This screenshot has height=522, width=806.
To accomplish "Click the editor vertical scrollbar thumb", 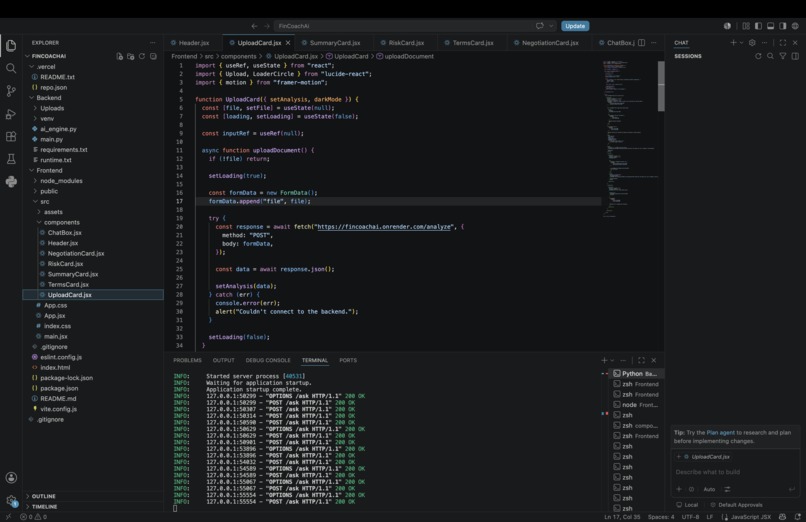I will [661, 86].
